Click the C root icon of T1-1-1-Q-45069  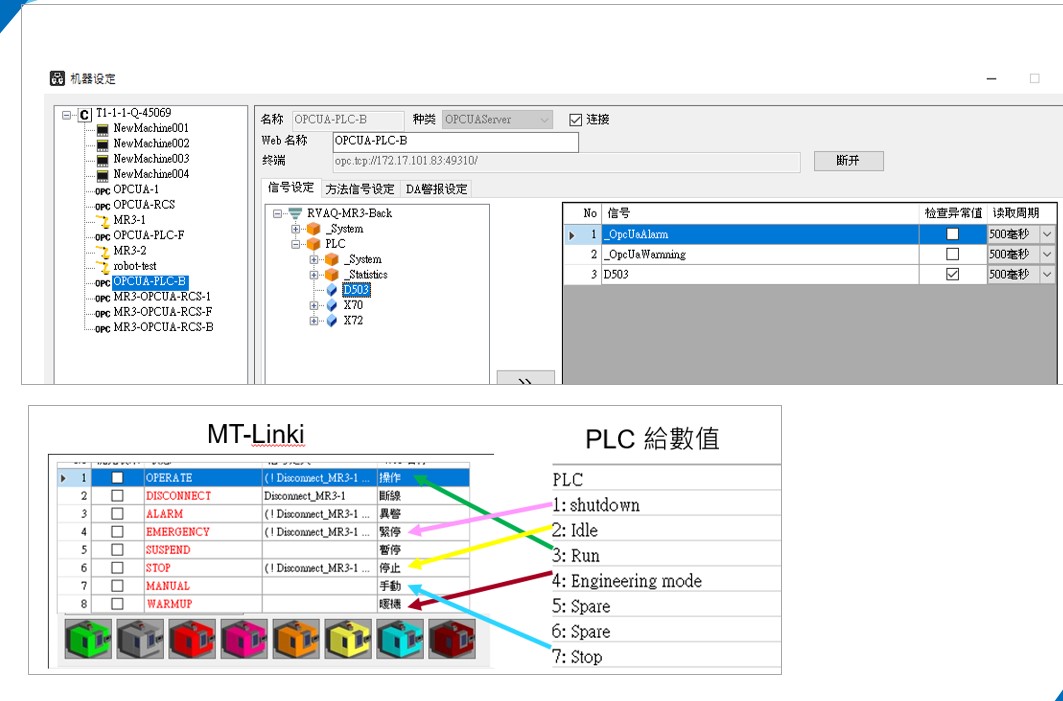(x=85, y=115)
